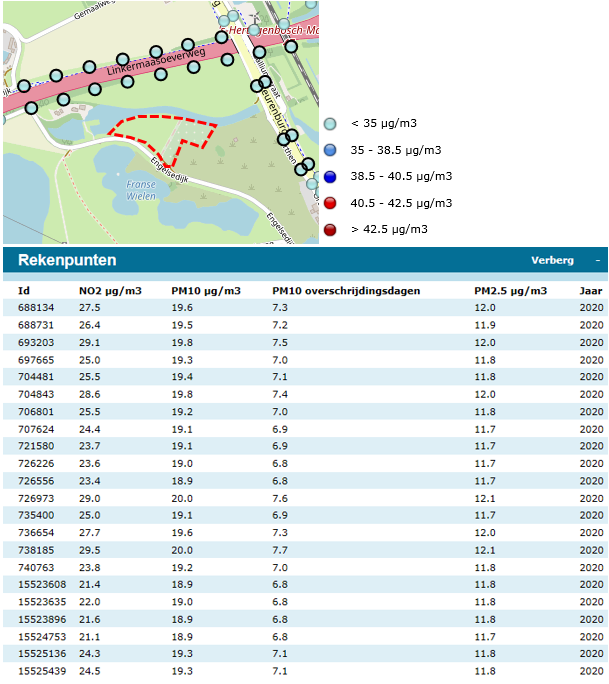Click the dark red '> 42.5 µg/m3' legend dot
The width and height of the screenshot is (609, 684).
point(330,229)
